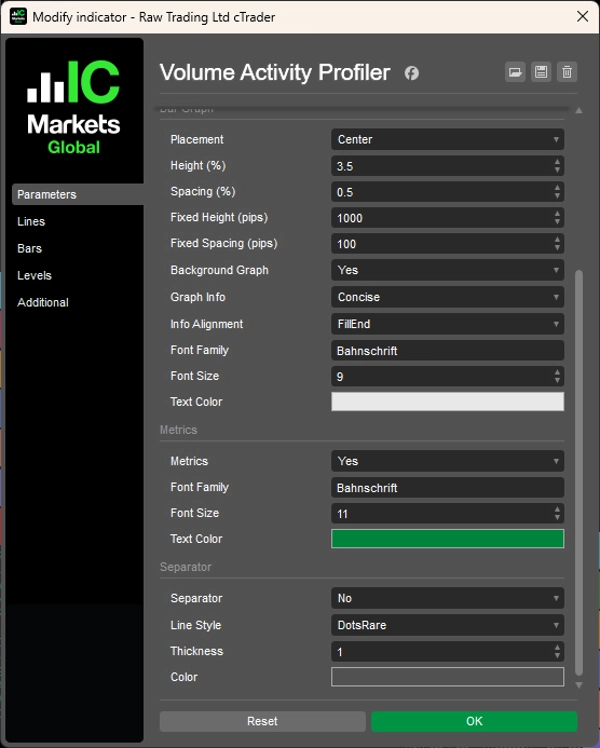
Task: Select the Parameters tab
Action: coord(77,194)
